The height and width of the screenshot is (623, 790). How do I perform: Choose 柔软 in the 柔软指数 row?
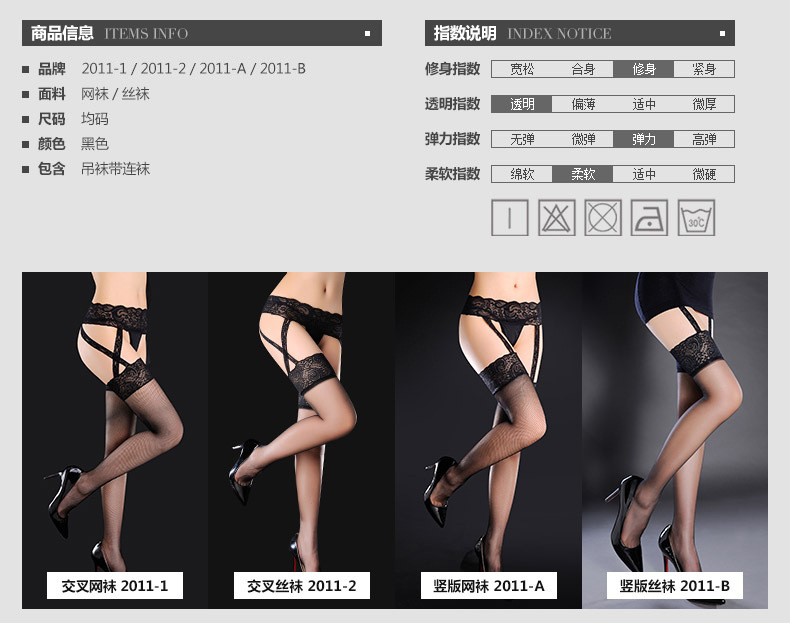583,174
